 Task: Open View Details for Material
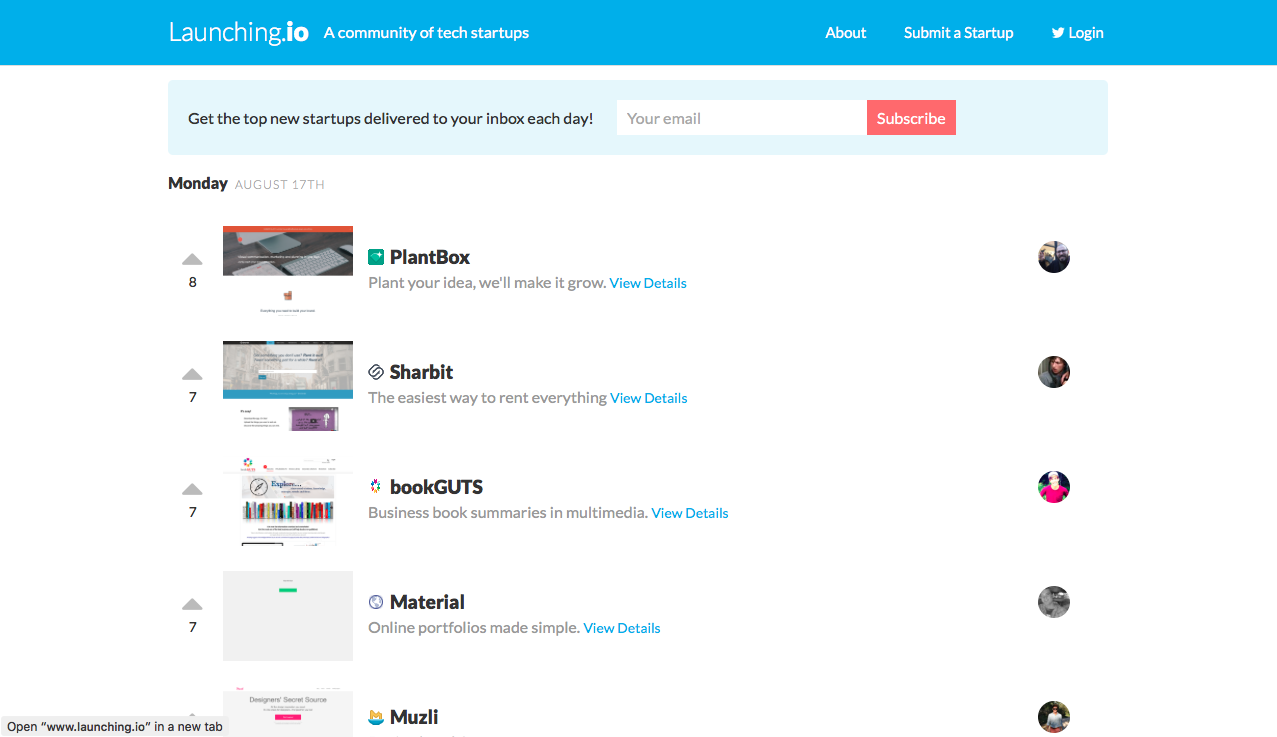621,627
